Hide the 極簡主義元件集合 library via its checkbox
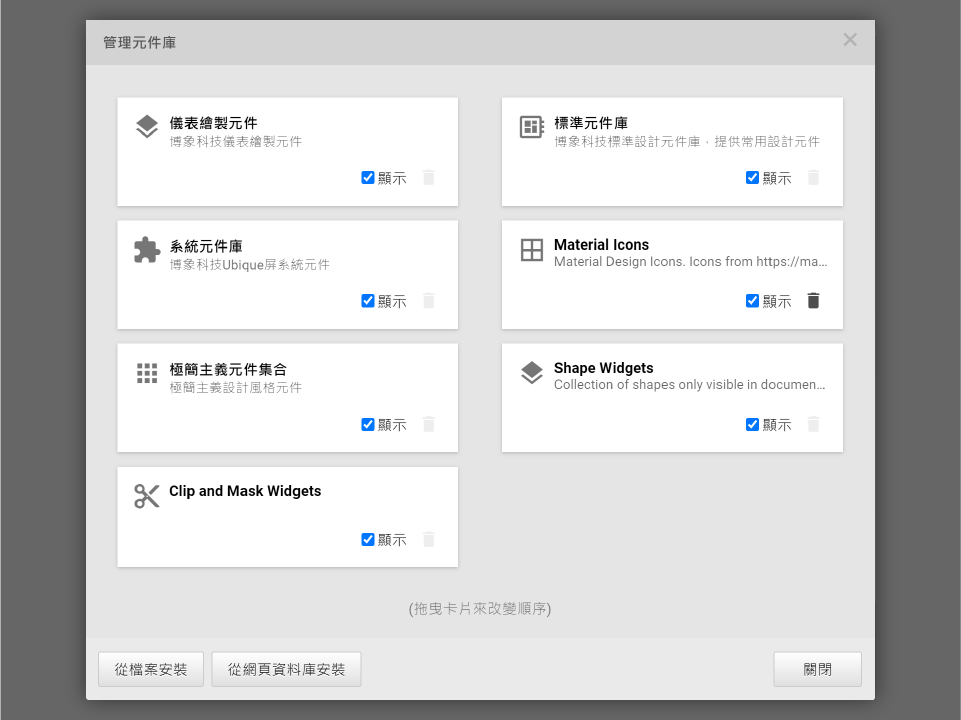 coord(368,424)
